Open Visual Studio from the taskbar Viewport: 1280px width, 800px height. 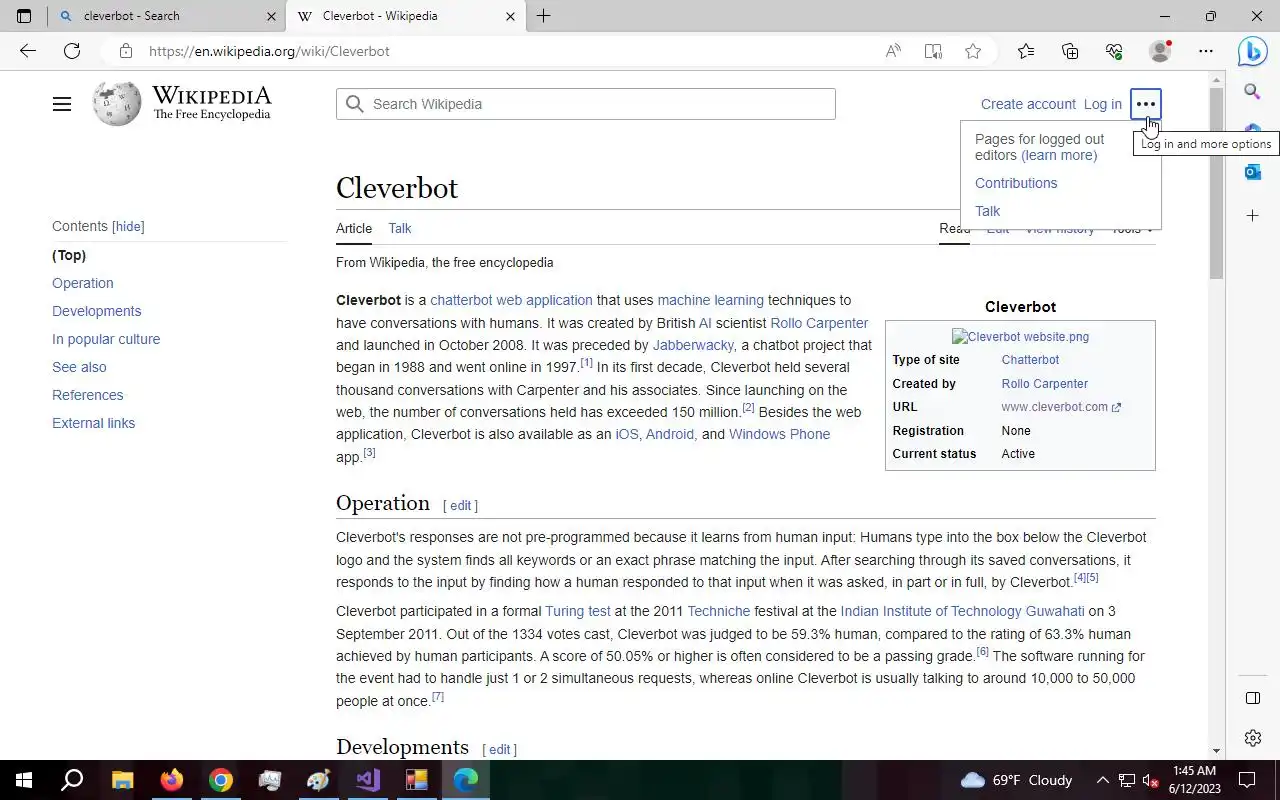coord(368,780)
